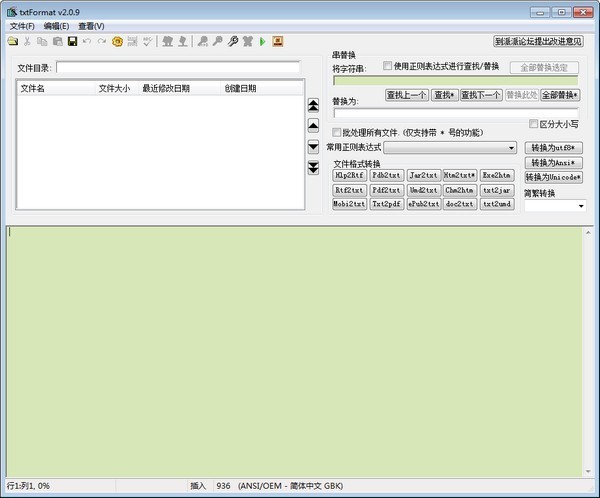Sort the file list by 文件名 column header
The height and width of the screenshot is (498, 600).
click(56, 88)
